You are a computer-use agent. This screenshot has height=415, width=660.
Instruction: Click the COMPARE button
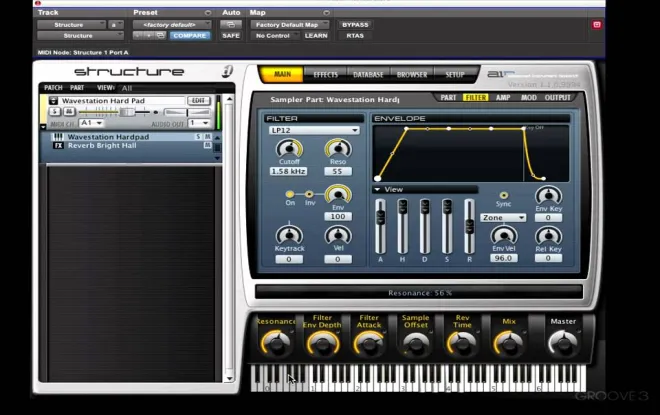(x=189, y=36)
